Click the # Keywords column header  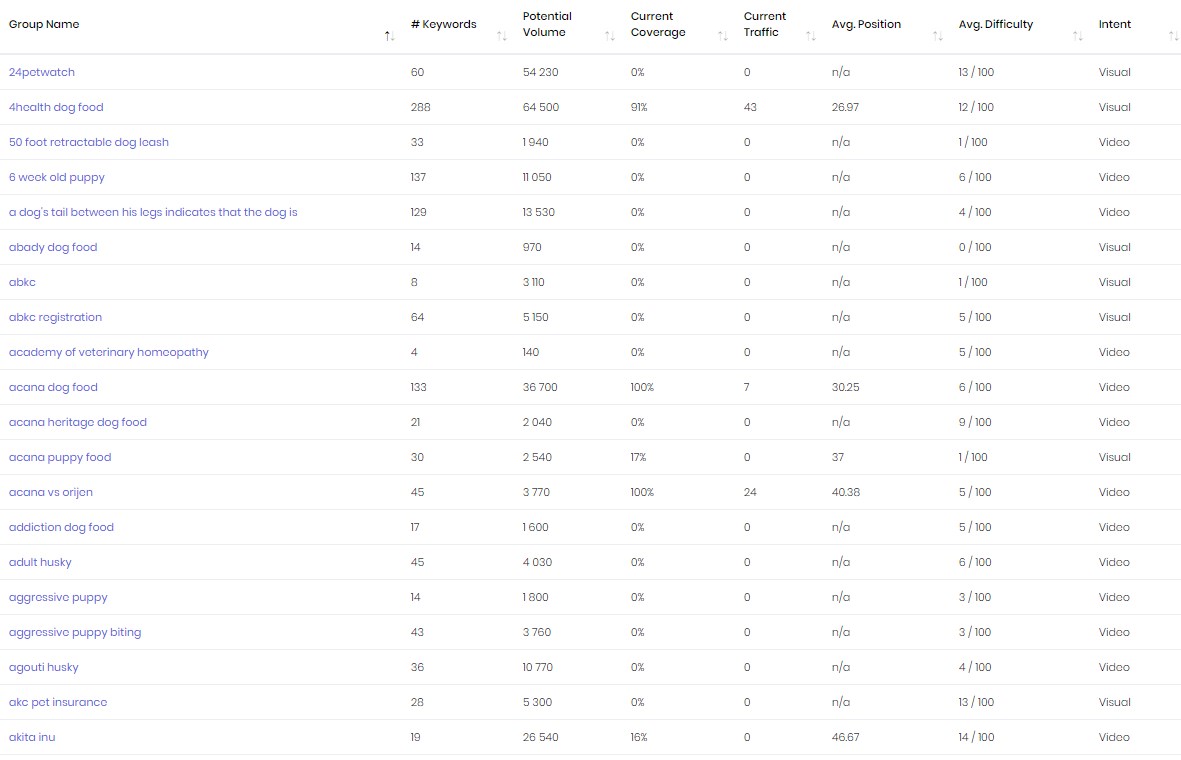click(444, 24)
